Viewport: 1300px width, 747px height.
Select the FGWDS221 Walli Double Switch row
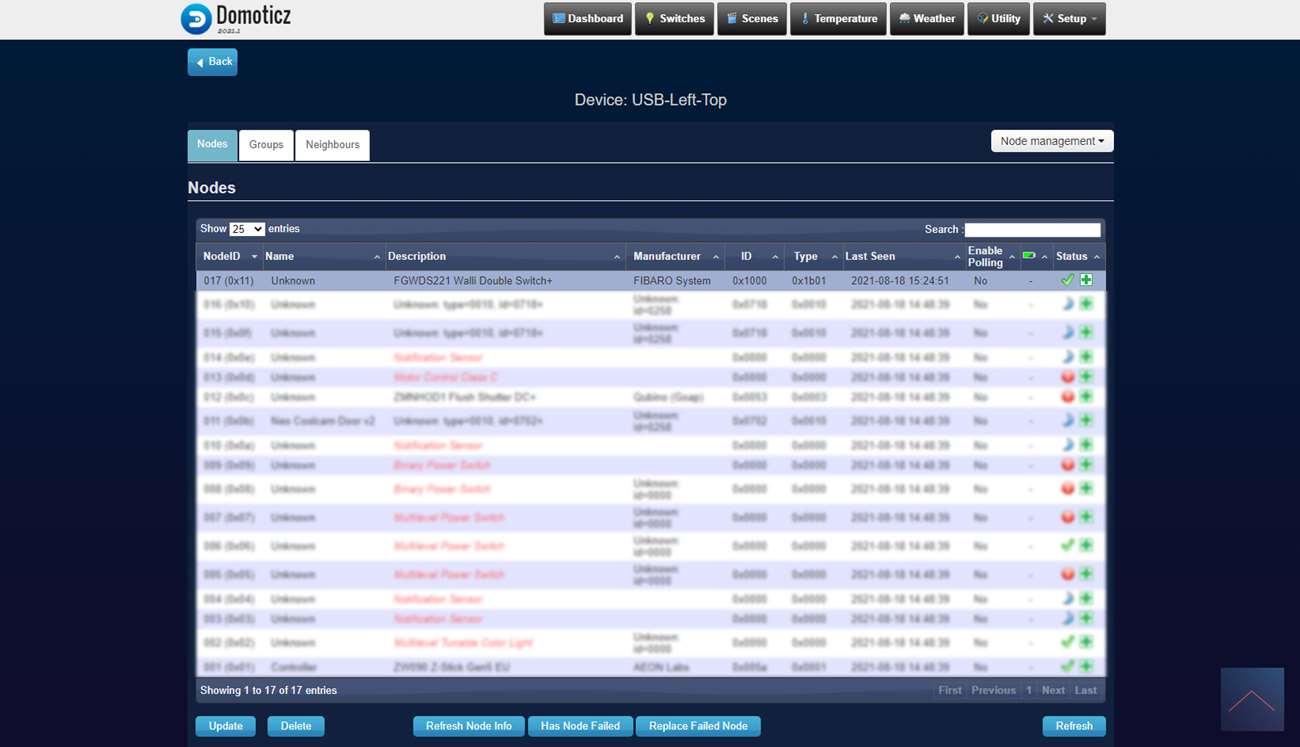(x=473, y=281)
